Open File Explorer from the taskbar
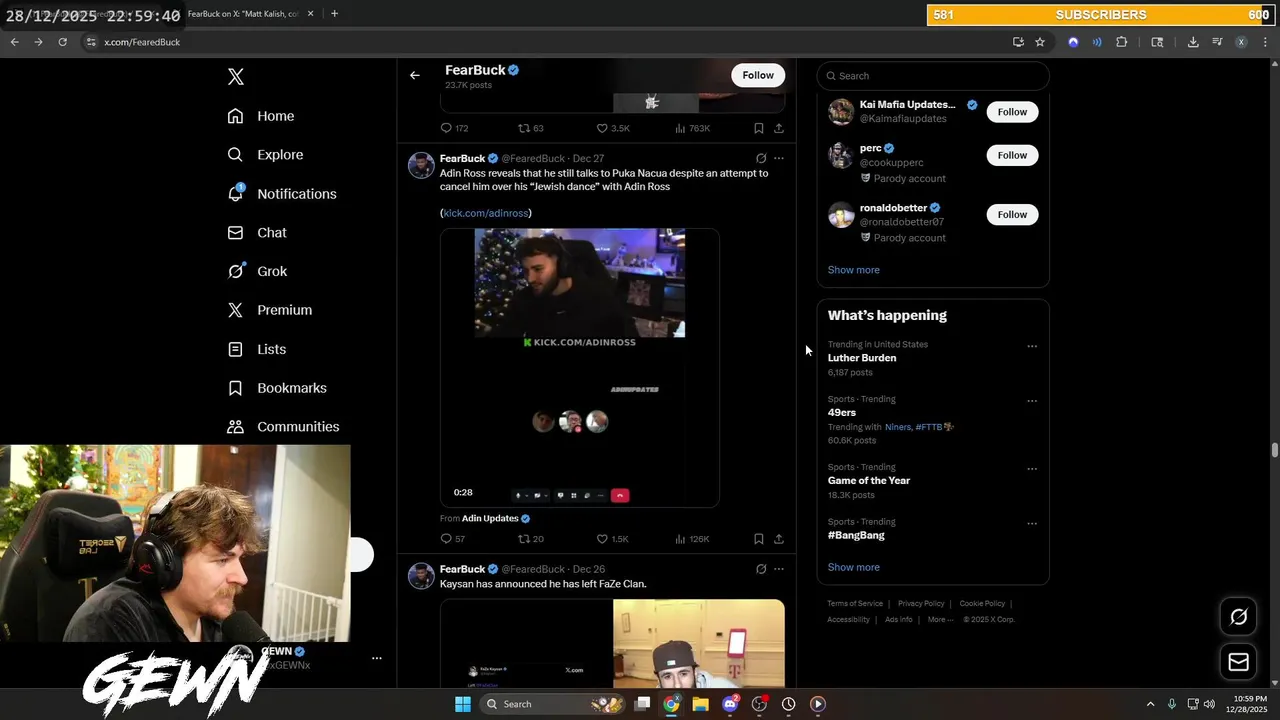 click(x=700, y=704)
